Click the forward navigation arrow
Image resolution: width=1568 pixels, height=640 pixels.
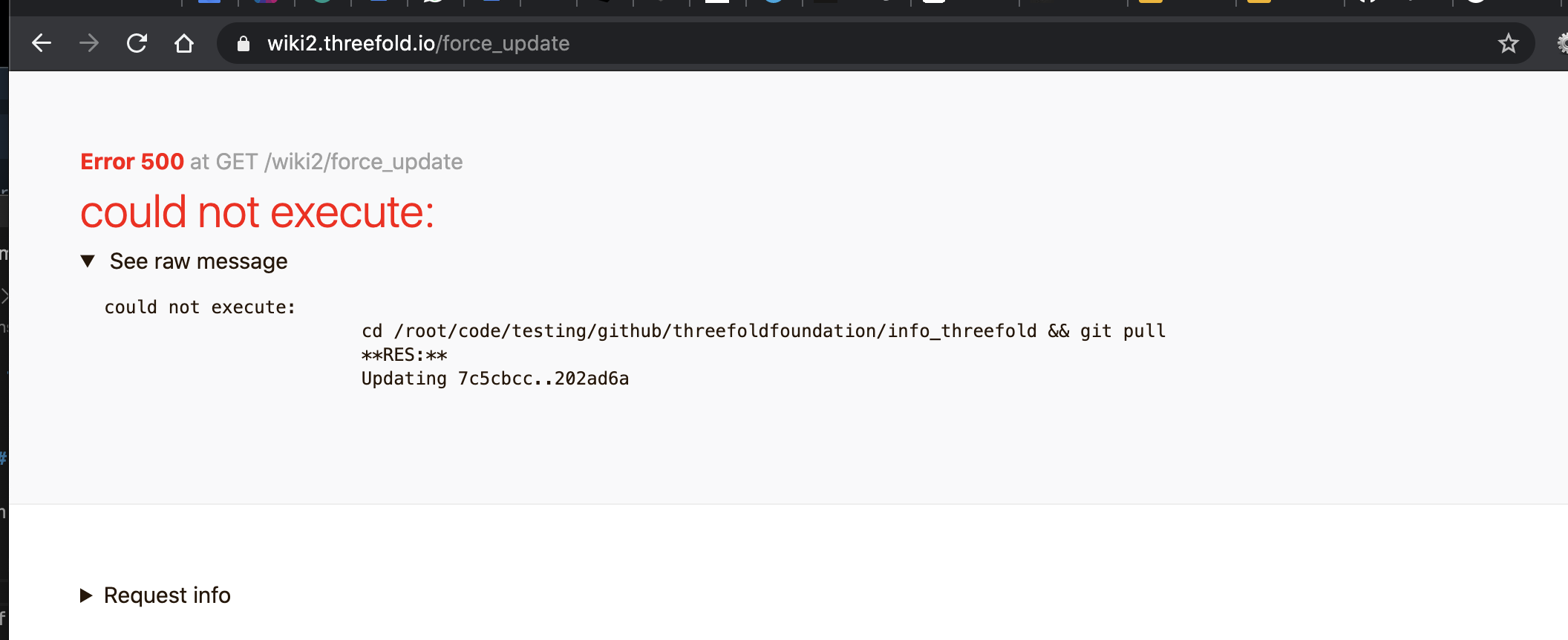click(x=89, y=43)
